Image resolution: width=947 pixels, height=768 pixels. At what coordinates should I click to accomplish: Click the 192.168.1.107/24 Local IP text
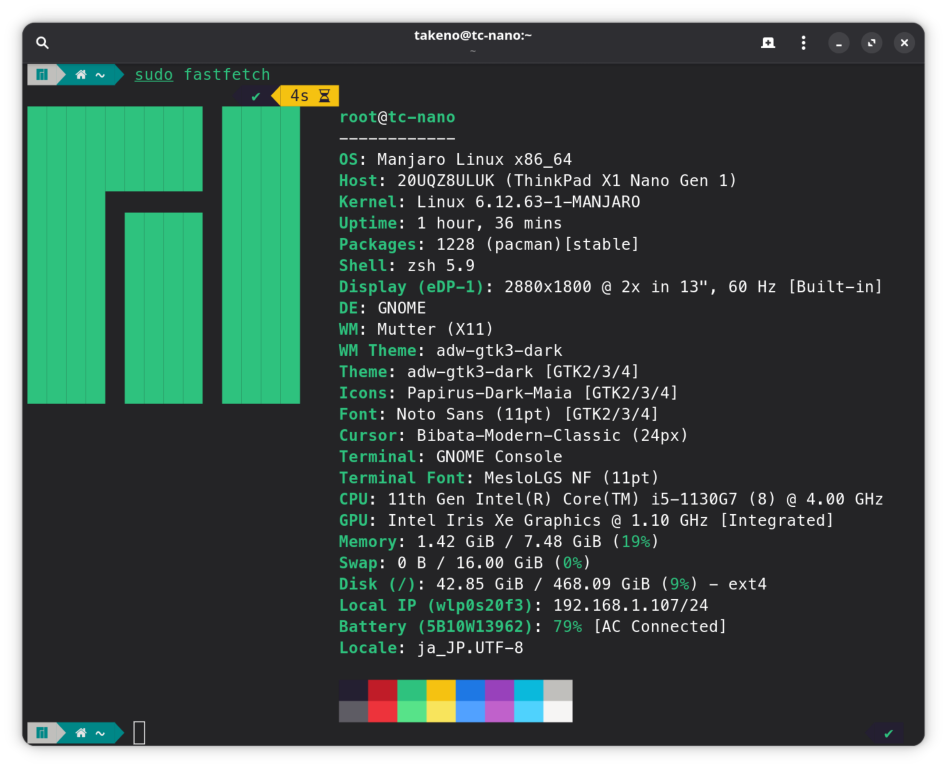point(632,605)
